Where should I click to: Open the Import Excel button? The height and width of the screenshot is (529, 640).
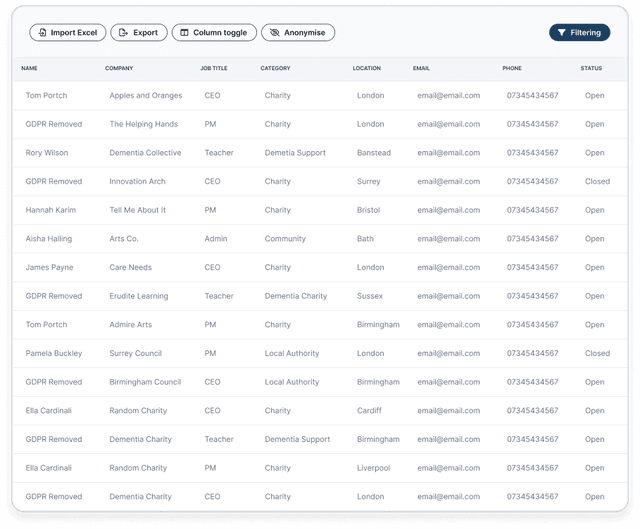(68, 33)
